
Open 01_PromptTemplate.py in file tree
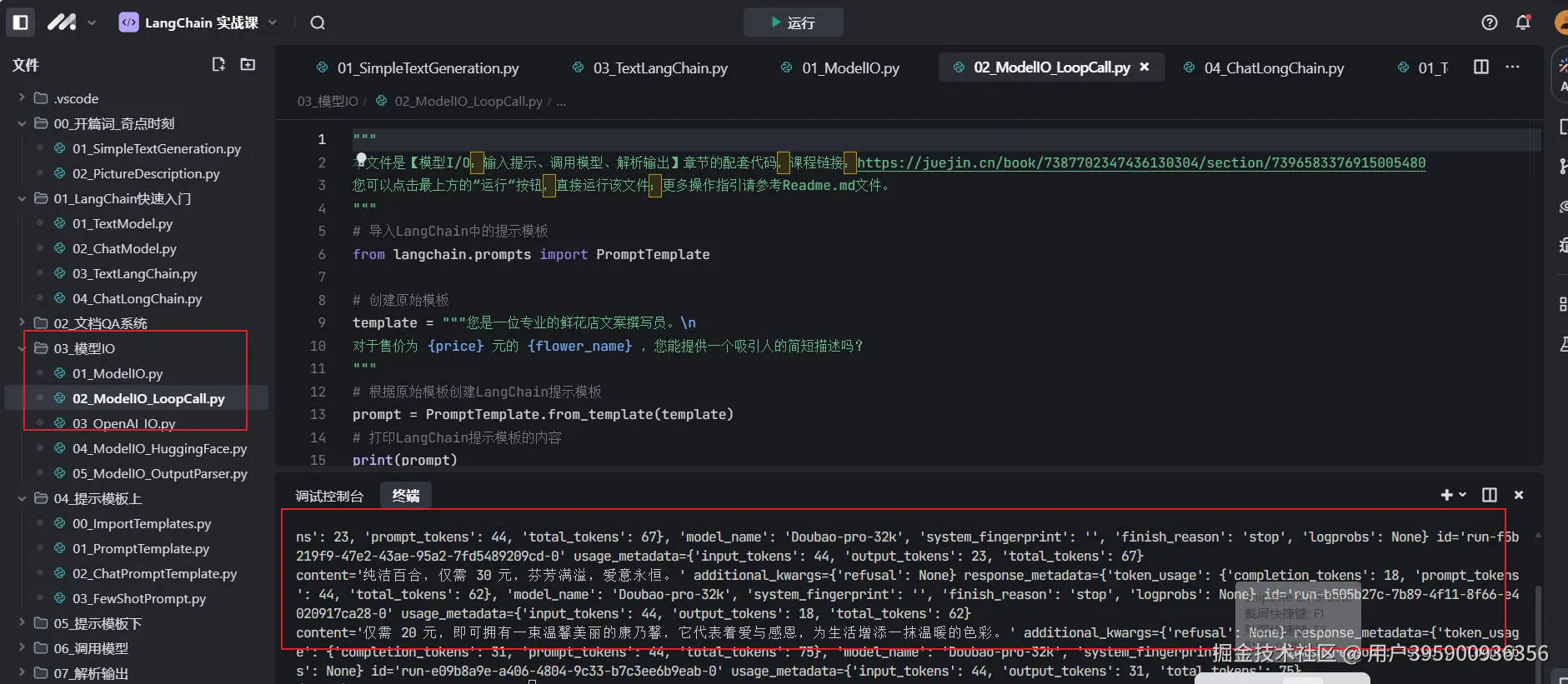click(140, 548)
